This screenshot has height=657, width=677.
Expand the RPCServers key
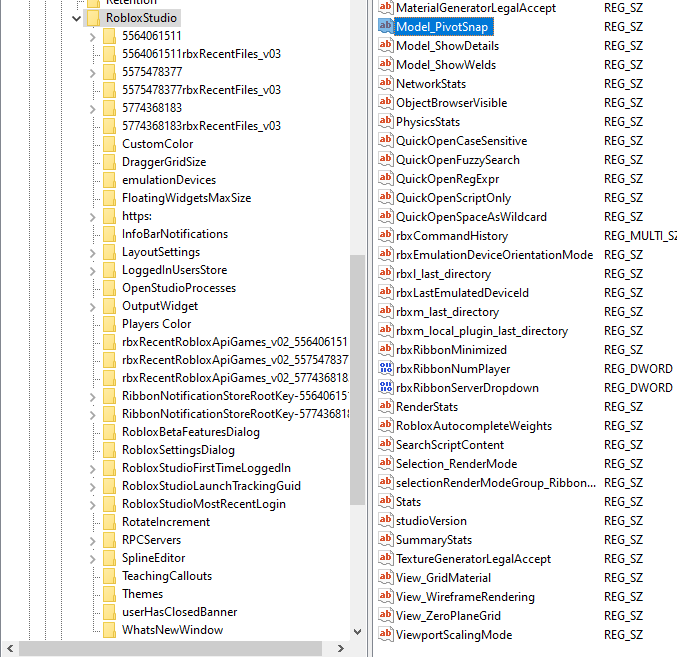[92, 540]
